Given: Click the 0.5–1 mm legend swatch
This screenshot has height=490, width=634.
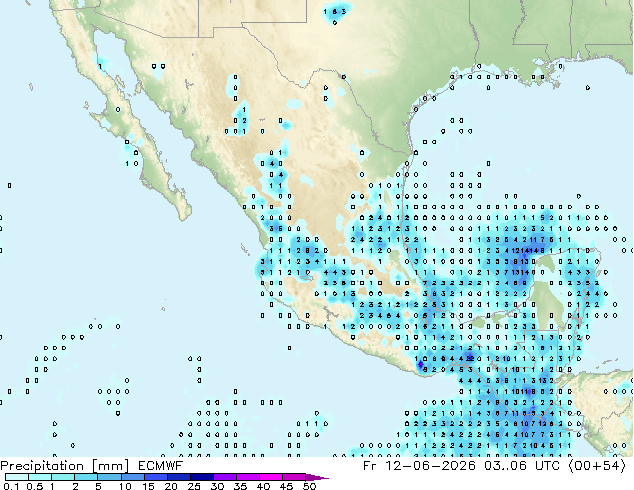Looking at the screenshot, I should pos(40,477).
